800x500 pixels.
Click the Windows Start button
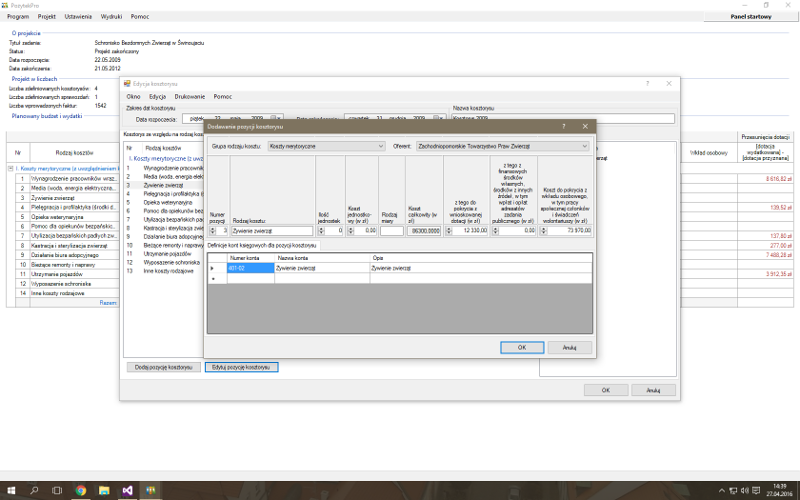point(9,491)
